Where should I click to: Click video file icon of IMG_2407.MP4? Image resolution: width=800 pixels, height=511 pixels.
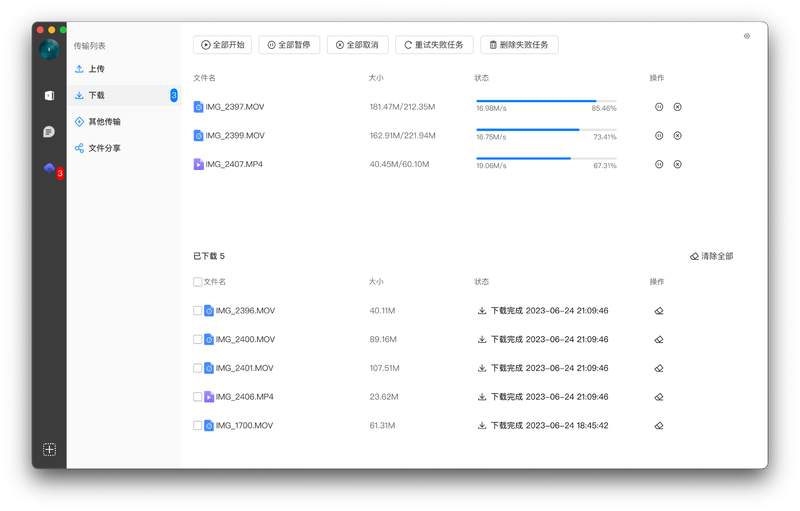click(198, 164)
